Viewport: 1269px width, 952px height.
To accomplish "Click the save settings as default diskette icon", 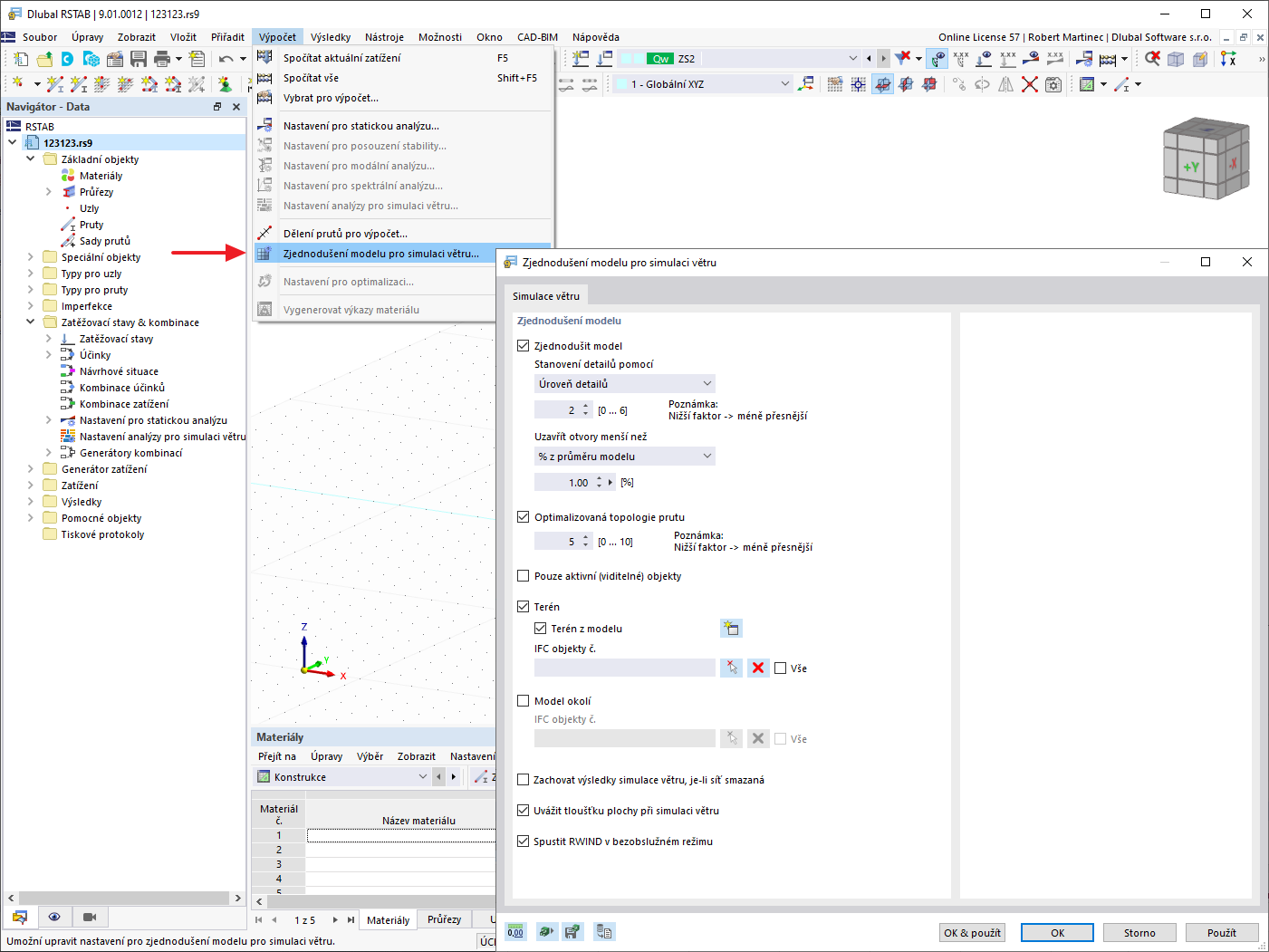I will tap(573, 931).
